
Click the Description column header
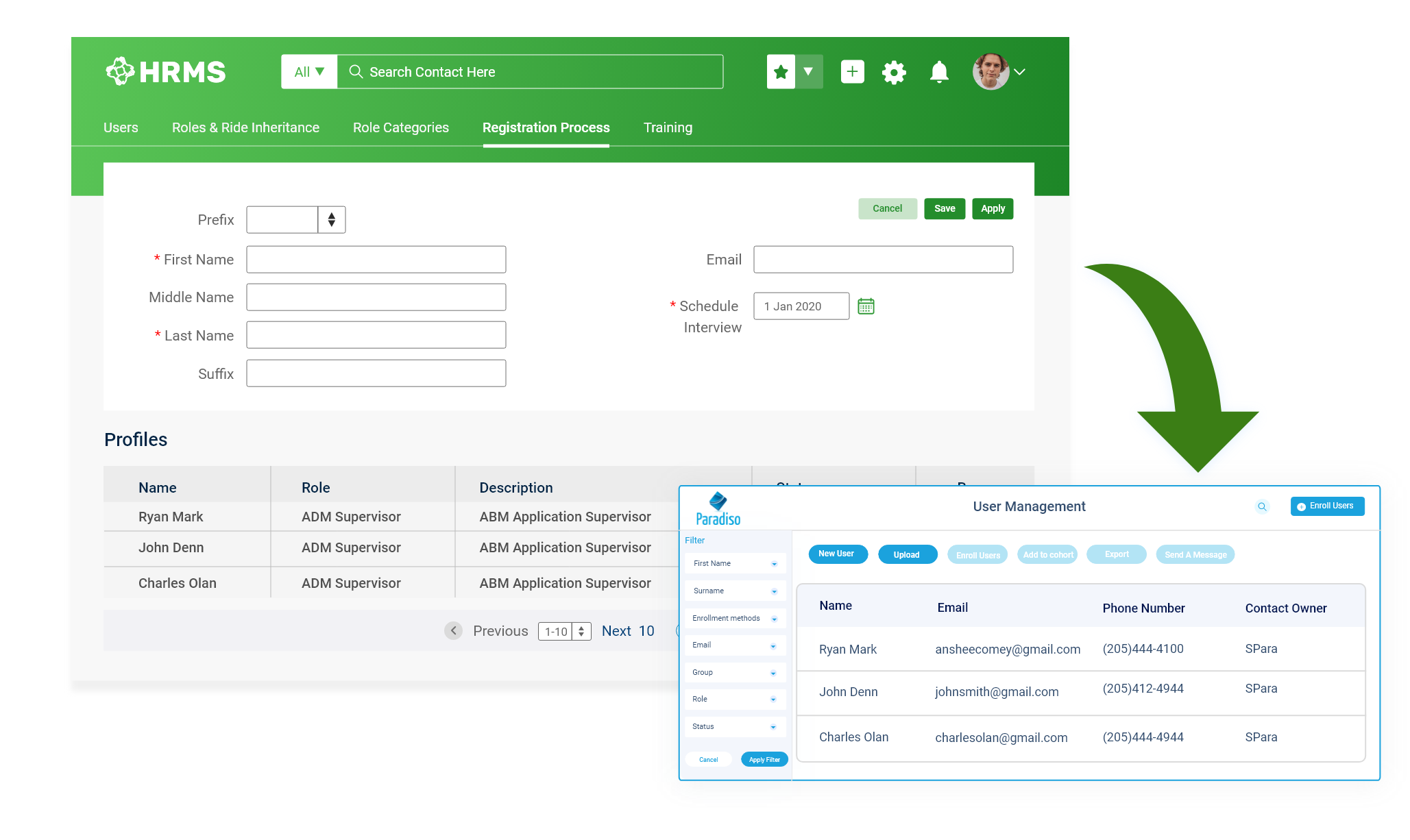(516, 488)
